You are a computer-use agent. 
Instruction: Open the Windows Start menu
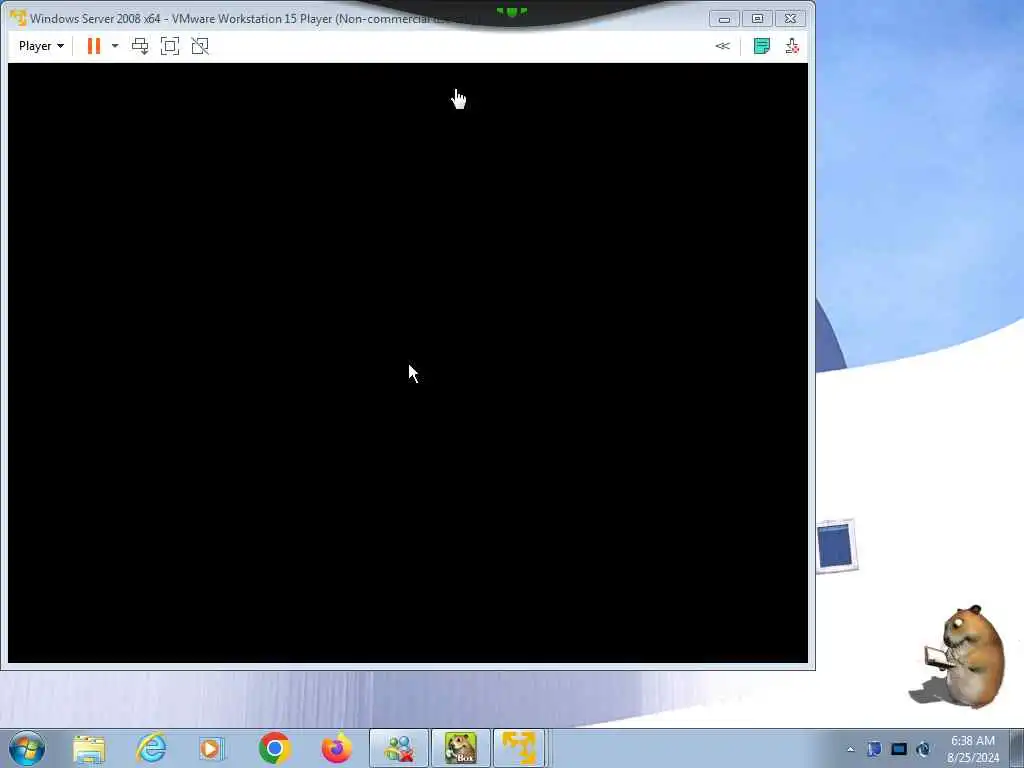point(27,748)
